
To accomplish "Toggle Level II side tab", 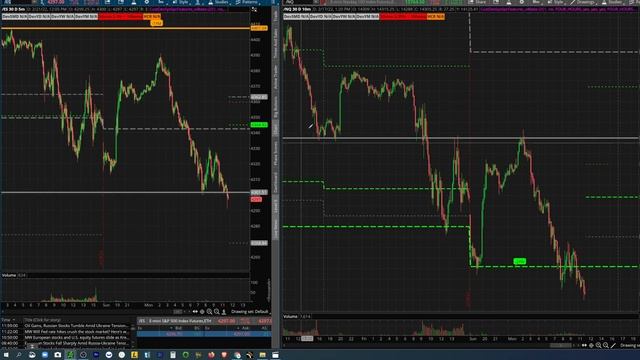I will pos(276,206).
